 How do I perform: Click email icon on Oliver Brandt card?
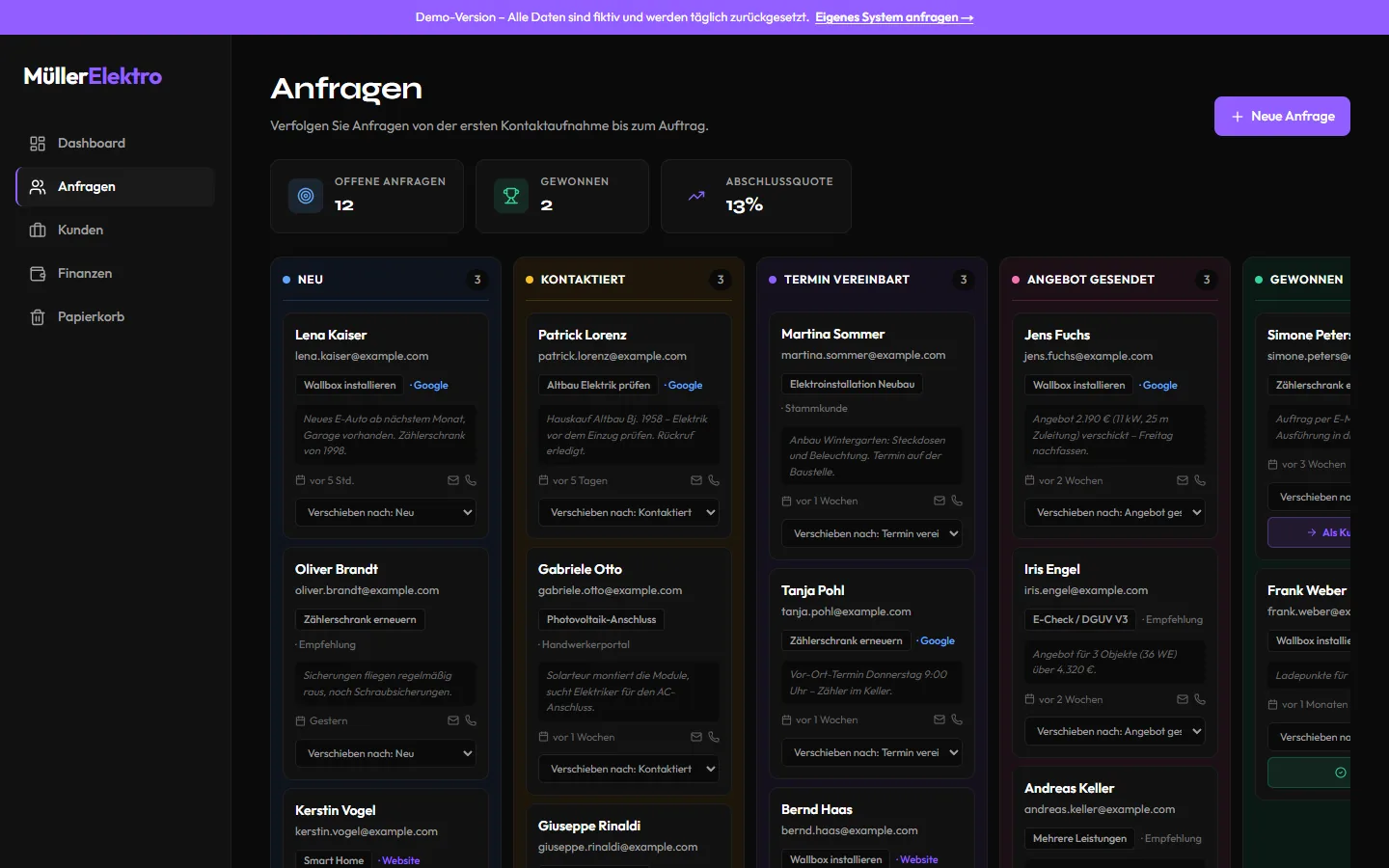pos(453,720)
